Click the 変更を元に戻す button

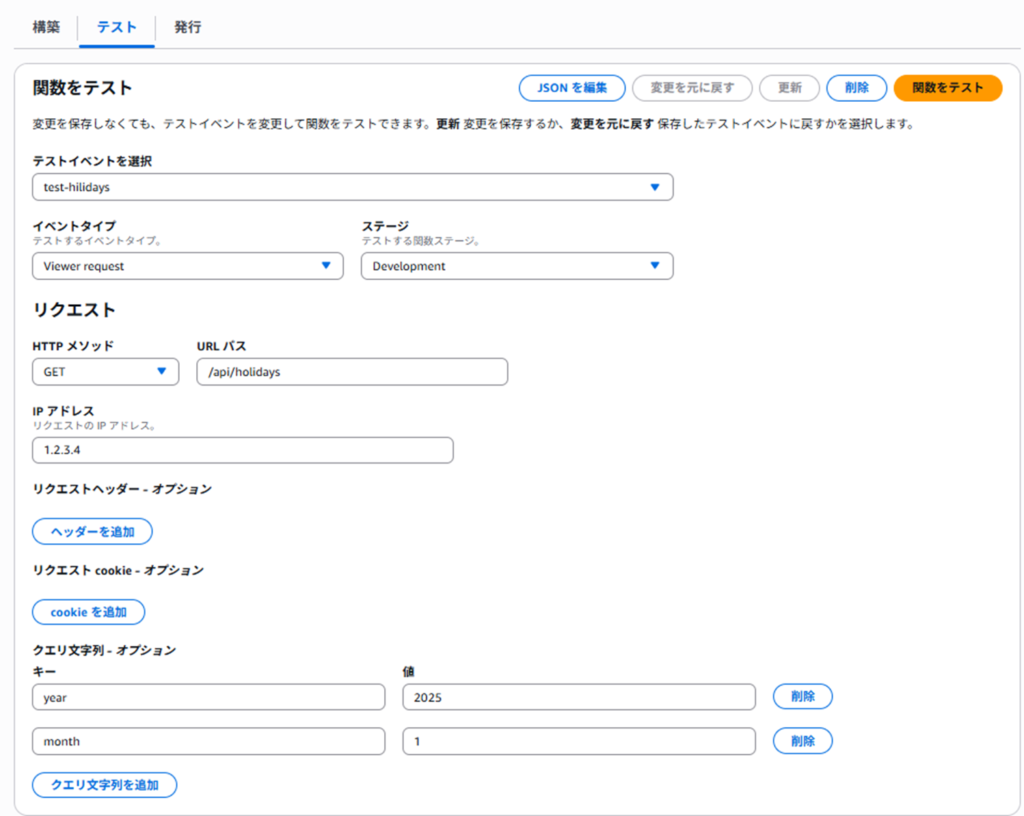coord(692,88)
